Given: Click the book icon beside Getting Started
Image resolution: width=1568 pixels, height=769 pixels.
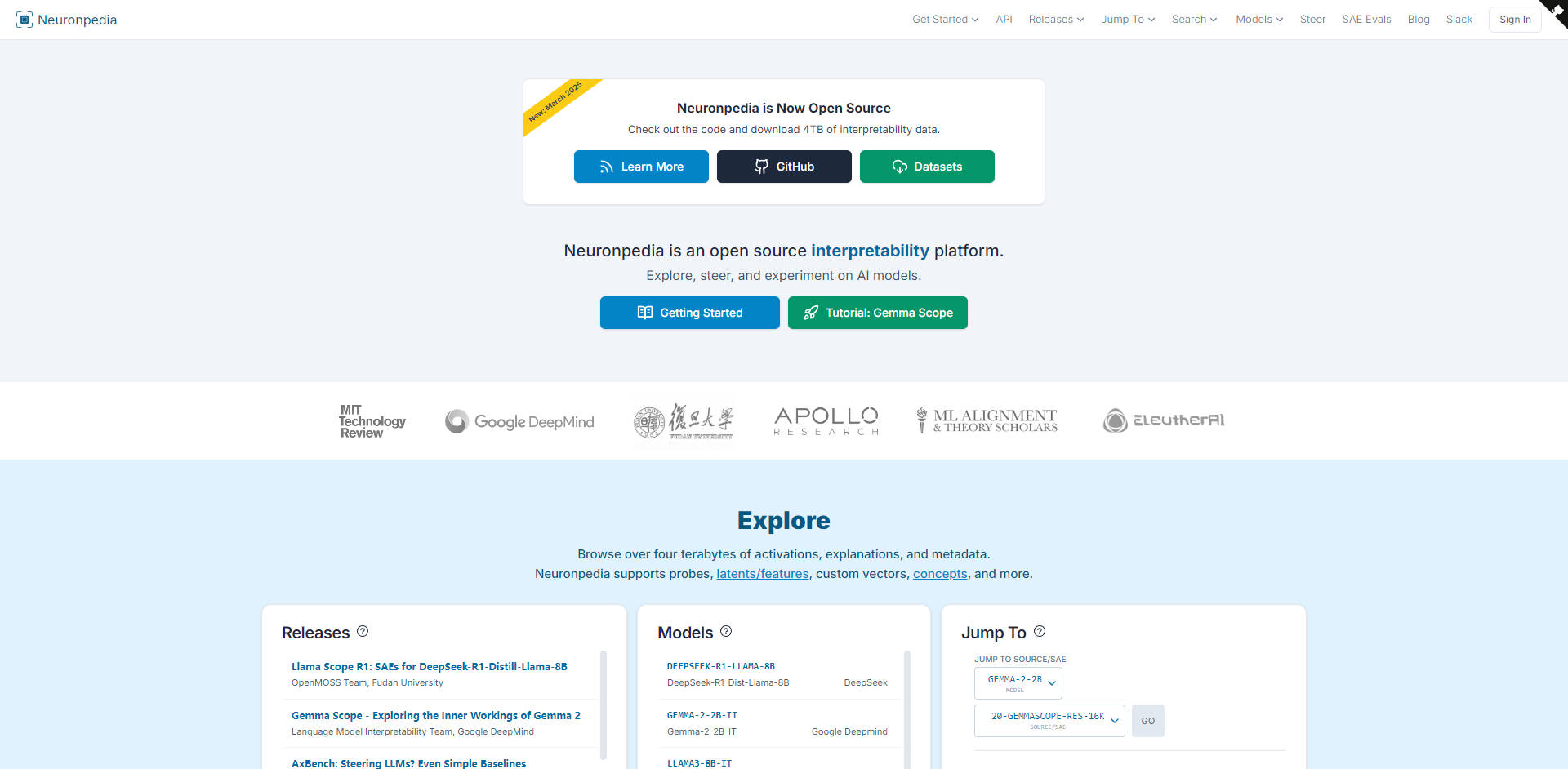Looking at the screenshot, I should (x=645, y=313).
